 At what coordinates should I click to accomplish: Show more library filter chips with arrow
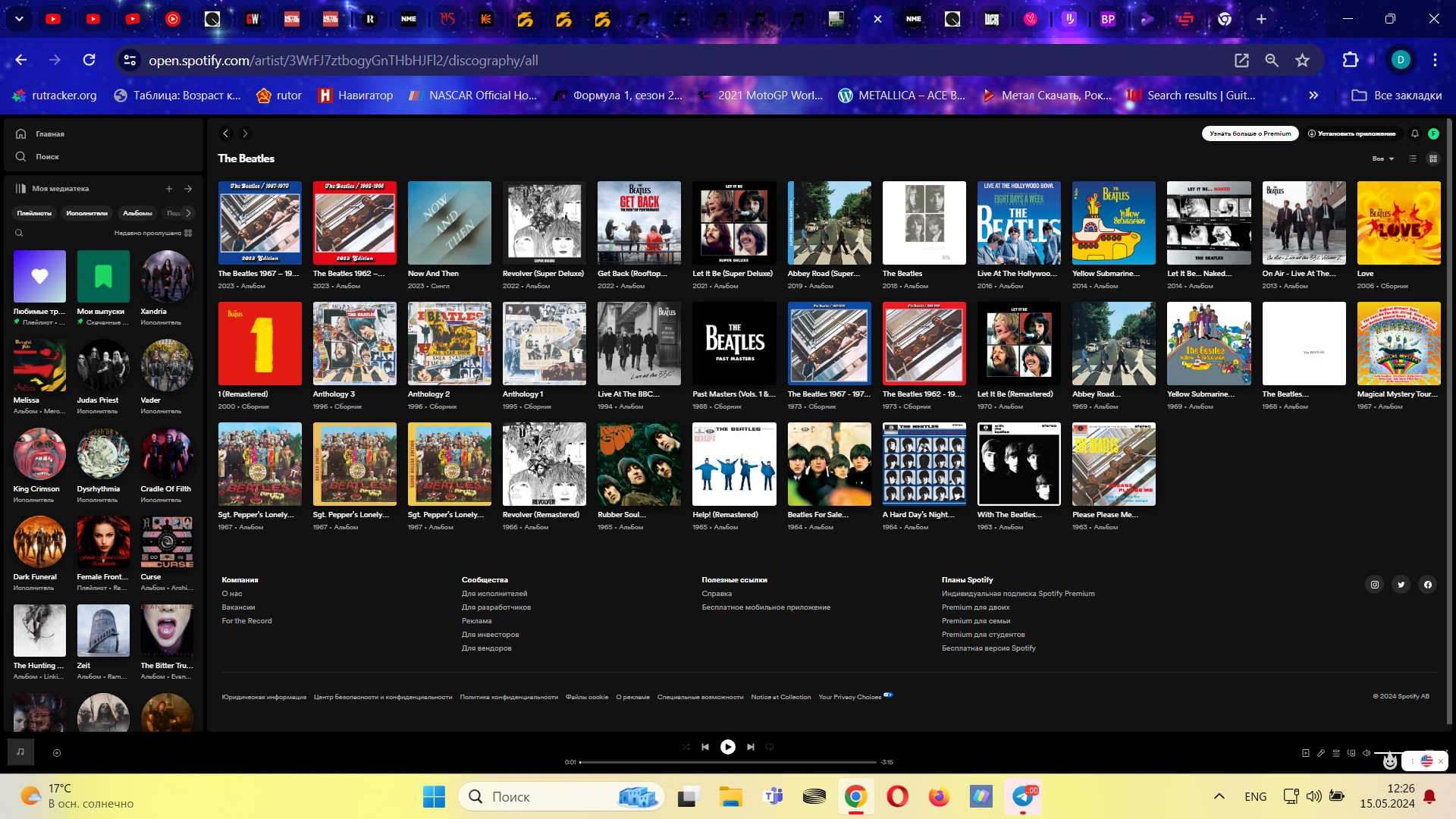(x=188, y=213)
